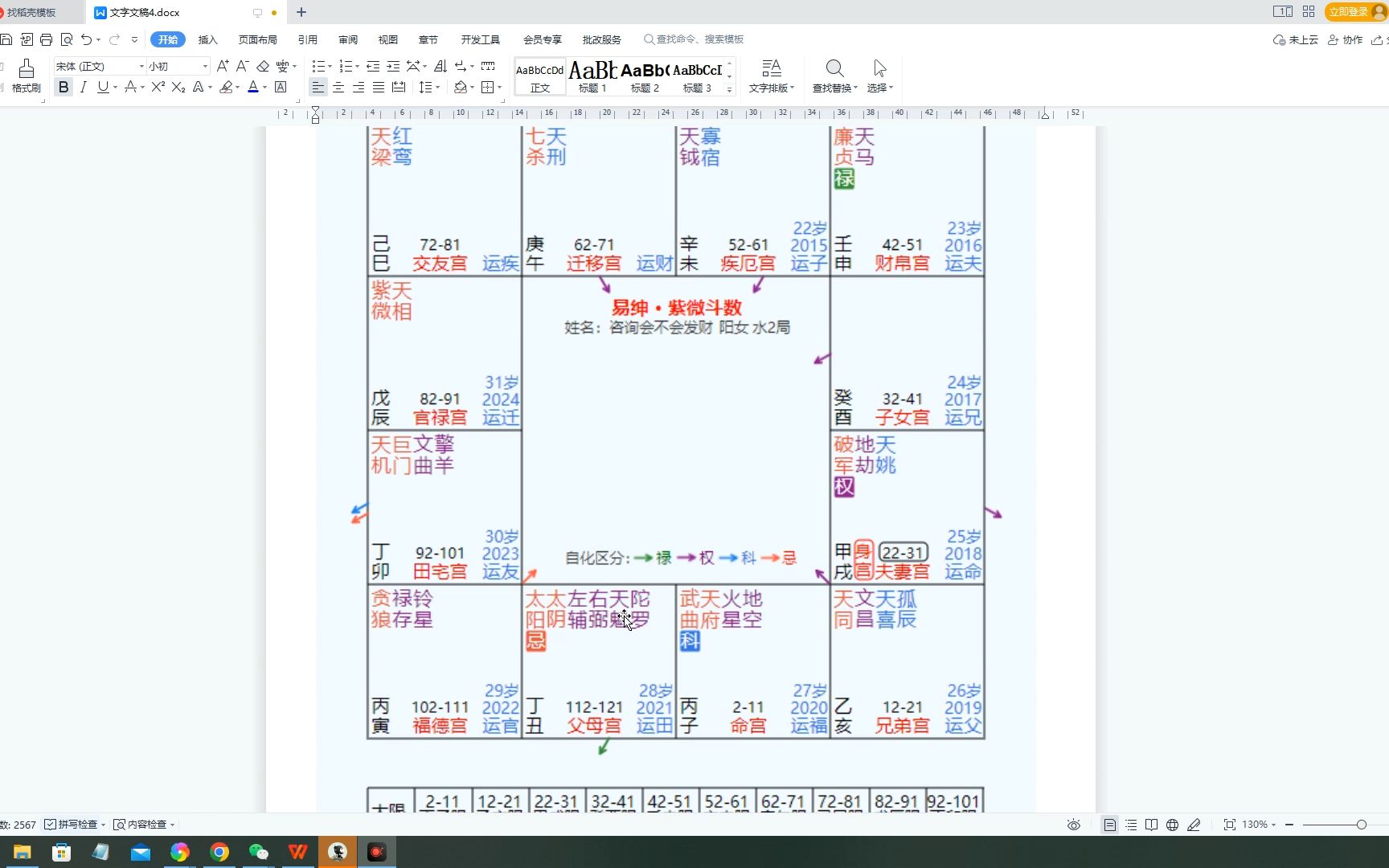This screenshot has width=1389, height=868.
Task: Toggle underline formatting
Action: (x=102, y=87)
